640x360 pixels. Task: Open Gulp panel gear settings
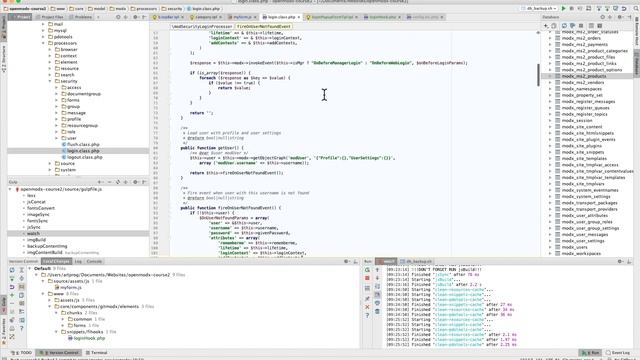(135, 182)
